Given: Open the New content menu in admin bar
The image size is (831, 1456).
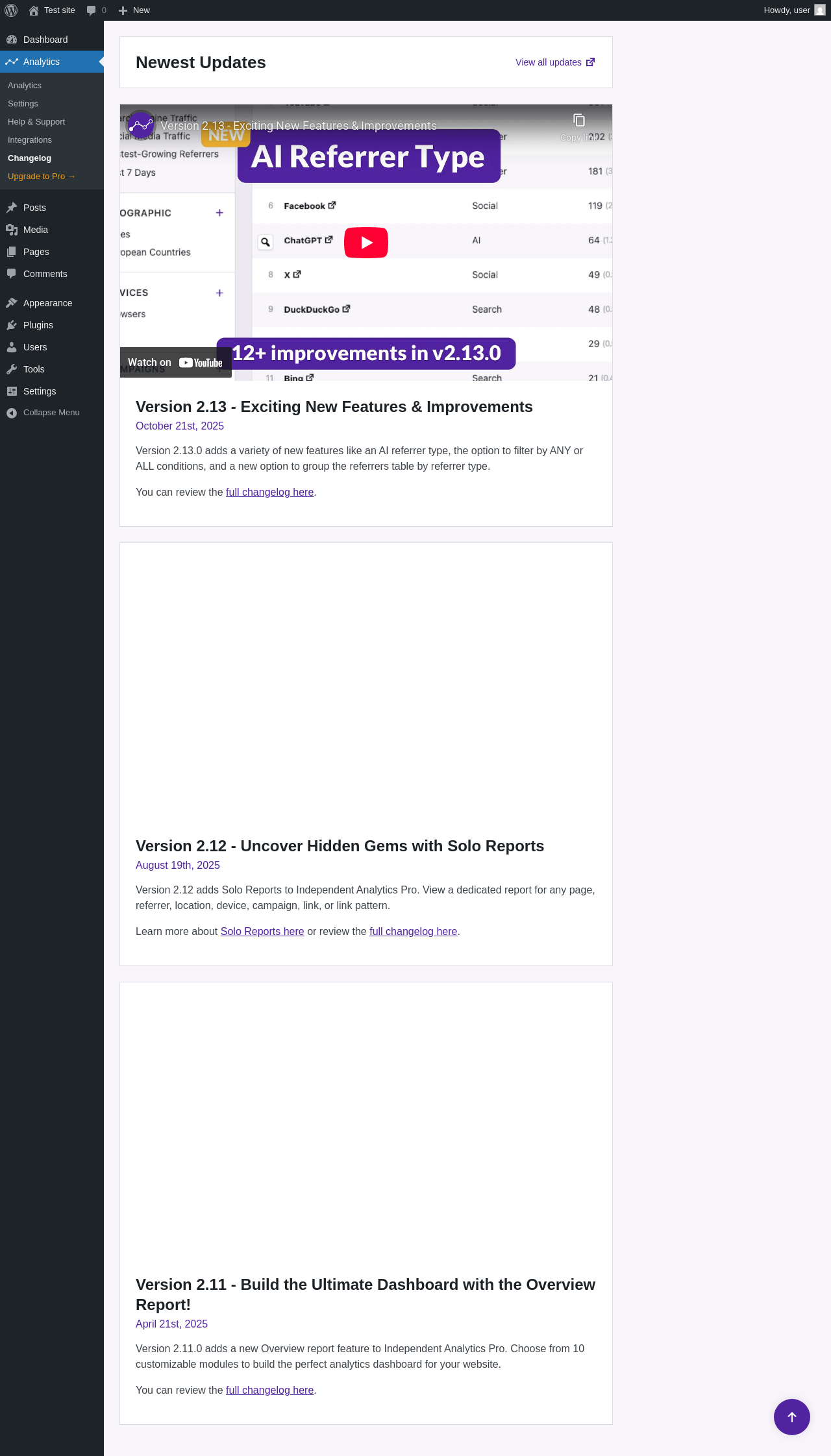Looking at the screenshot, I should pos(134,10).
